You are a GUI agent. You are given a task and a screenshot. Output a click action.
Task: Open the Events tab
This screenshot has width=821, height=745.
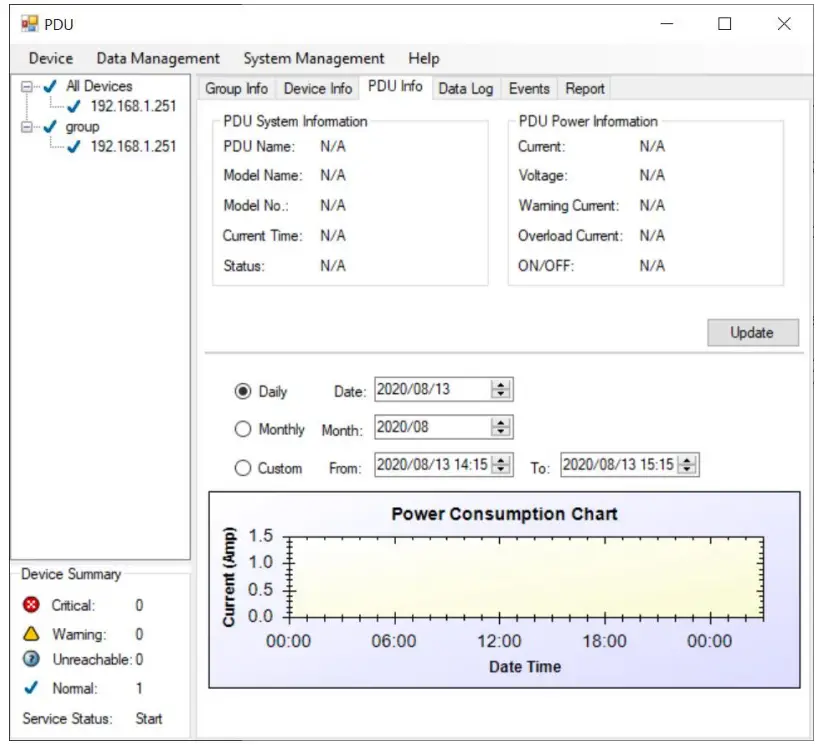point(529,89)
